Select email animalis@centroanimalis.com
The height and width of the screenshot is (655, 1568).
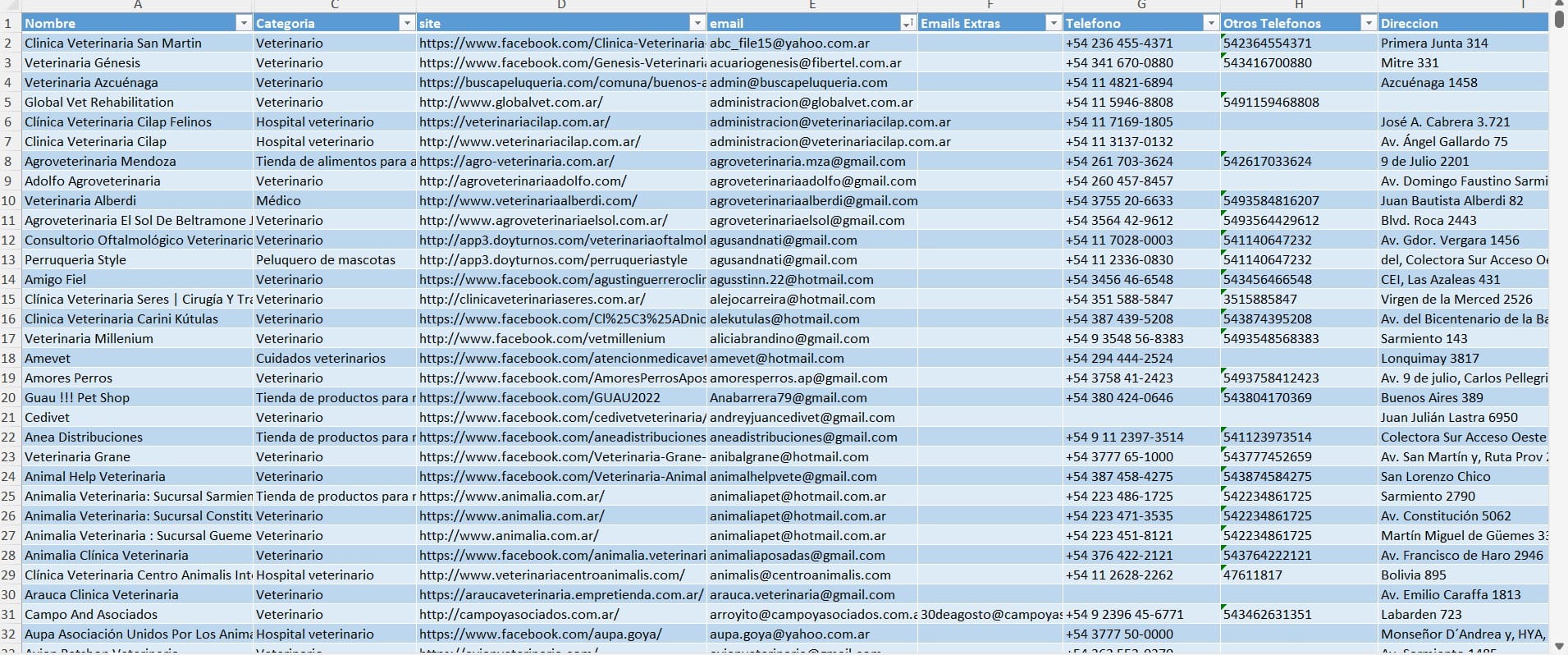point(812,575)
